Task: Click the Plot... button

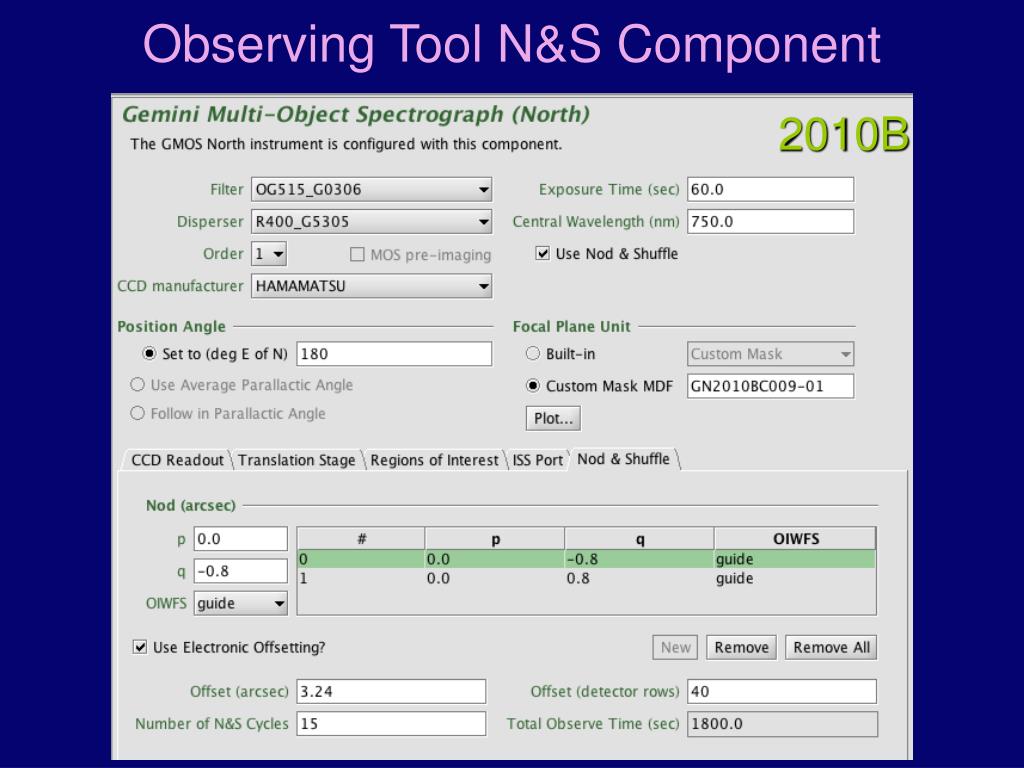Action: pyautogui.click(x=553, y=419)
